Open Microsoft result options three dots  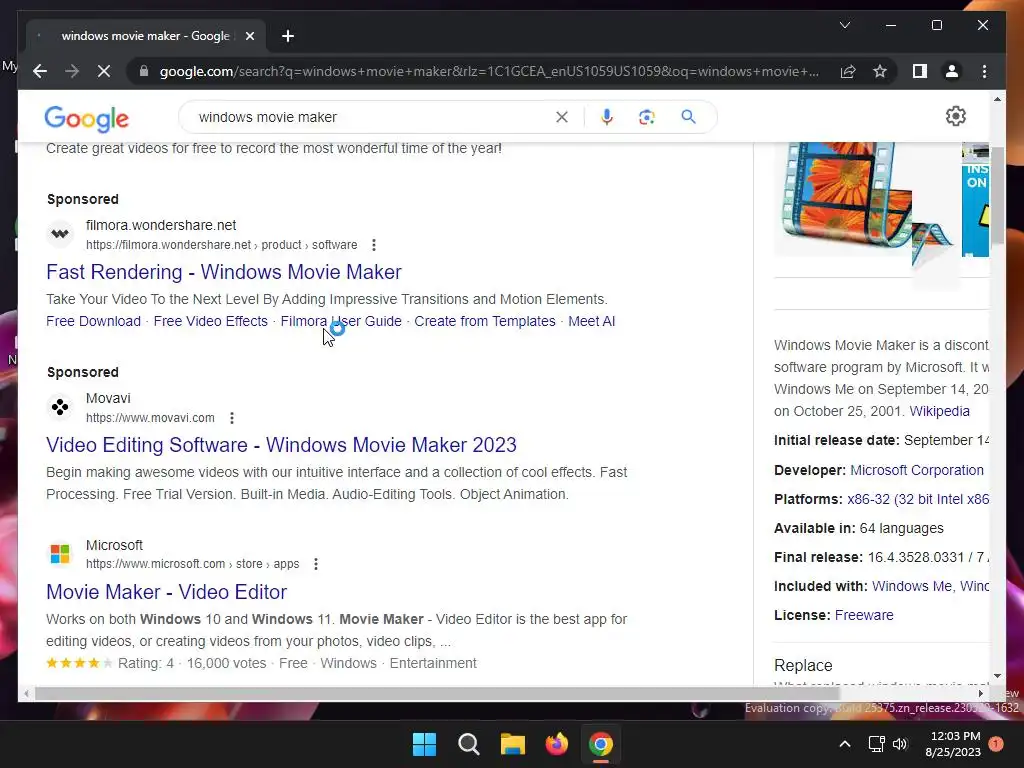click(315, 564)
